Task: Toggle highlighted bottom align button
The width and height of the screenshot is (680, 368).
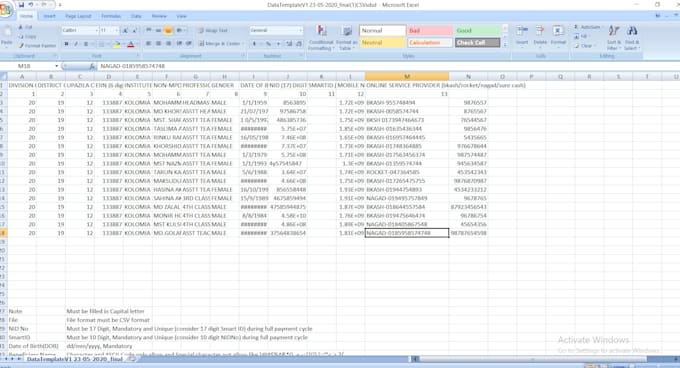Action: pos(168,30)
